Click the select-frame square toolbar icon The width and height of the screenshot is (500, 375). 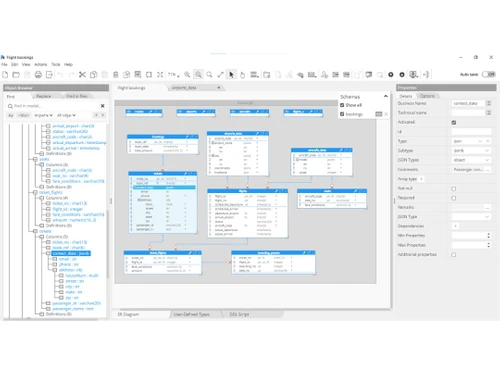[x=149, y=75]
